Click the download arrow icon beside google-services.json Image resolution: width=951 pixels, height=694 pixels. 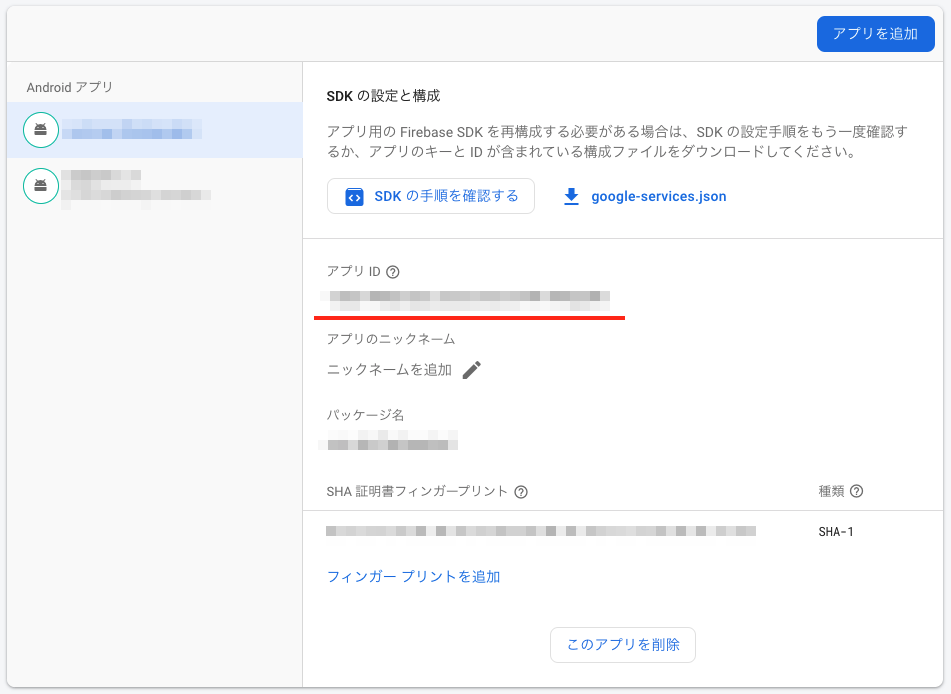[571, 197]
